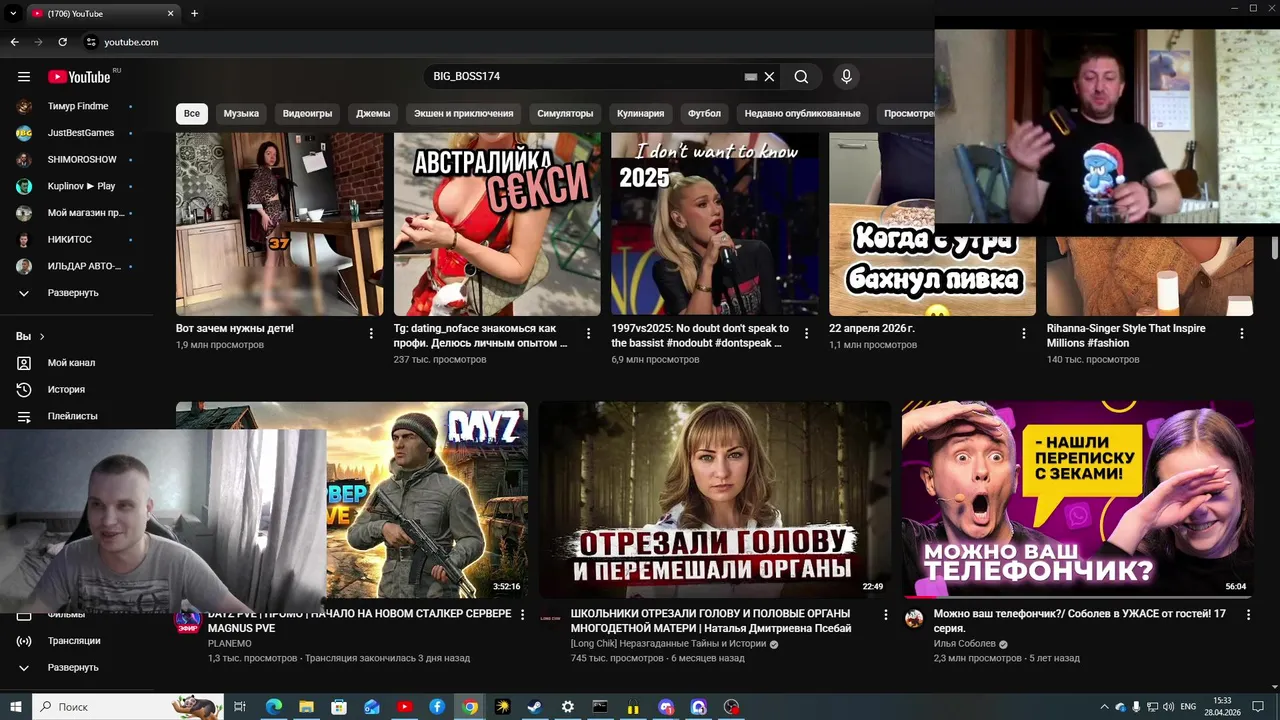Viewport: 1280px width, 720px height.
Task: Open Long Chik channel avatar under video
Action: [550, 619]
